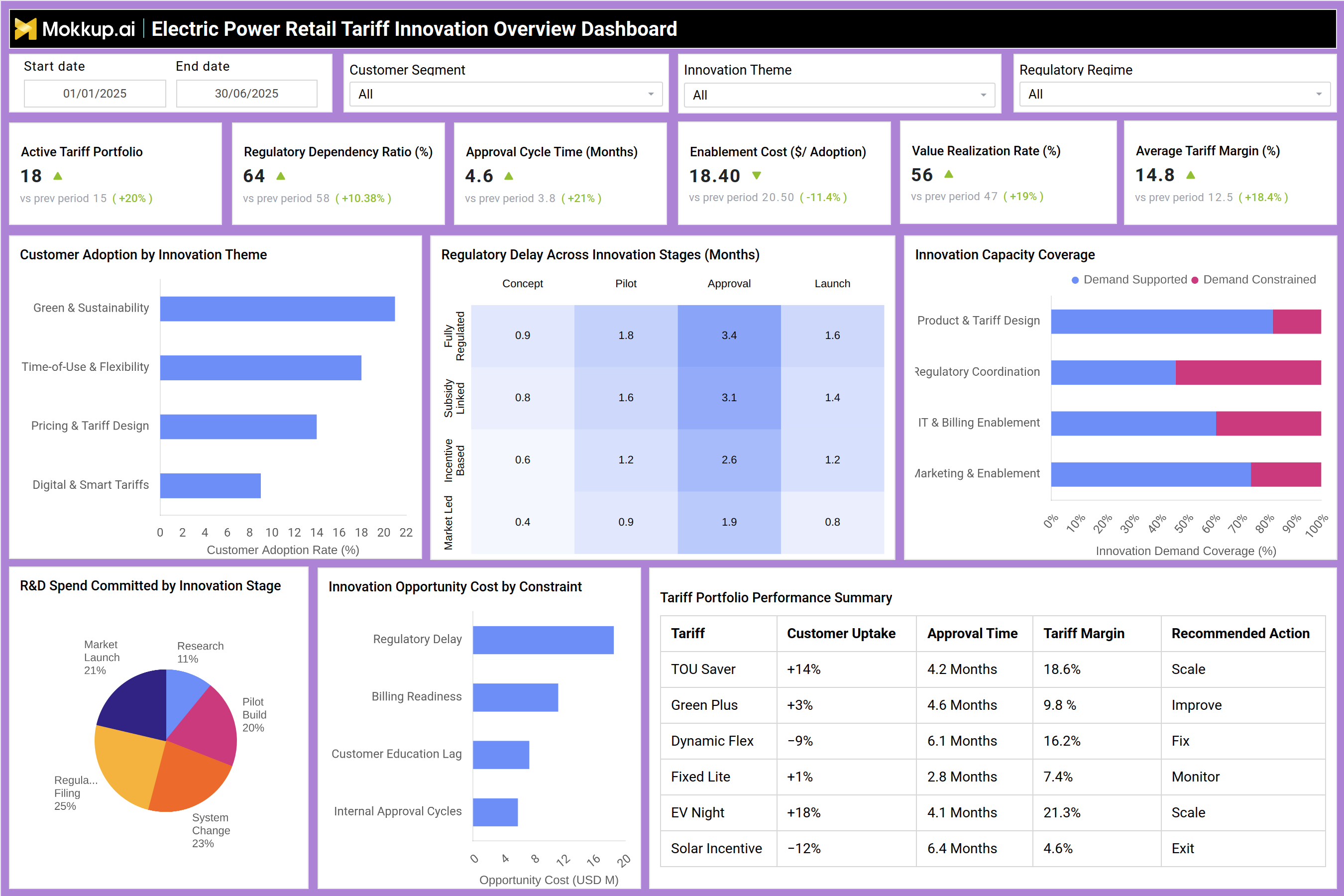The width and height of the screenshot is (1344, 896).
Task: Select the Green & Sustainability adoption bar
Action: (277, 309)
